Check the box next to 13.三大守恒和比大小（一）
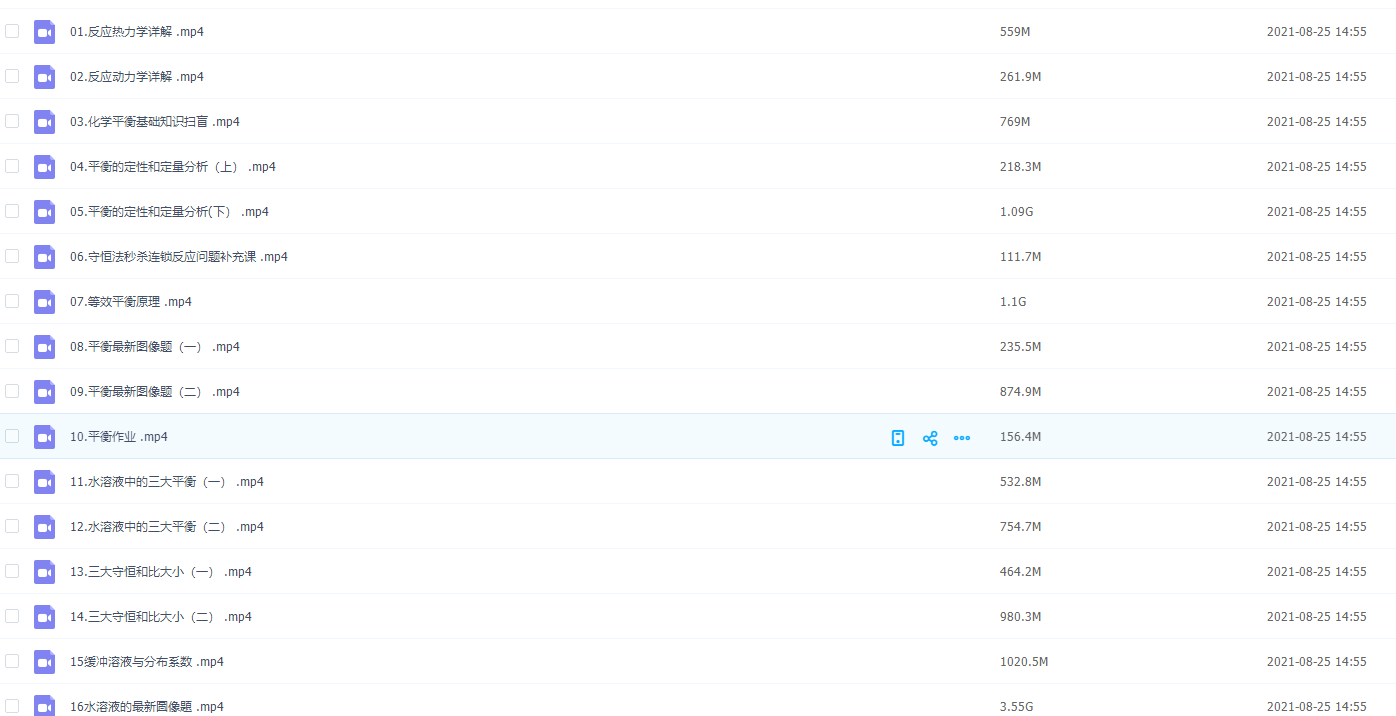The image size is (1396, 716). point(12,571)
